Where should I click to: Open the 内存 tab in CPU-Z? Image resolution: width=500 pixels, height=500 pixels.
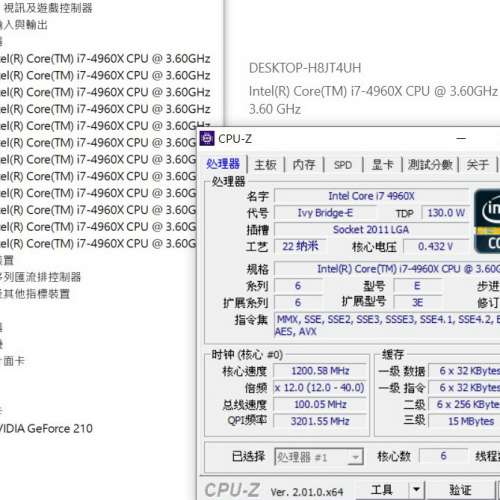[304, 165]
